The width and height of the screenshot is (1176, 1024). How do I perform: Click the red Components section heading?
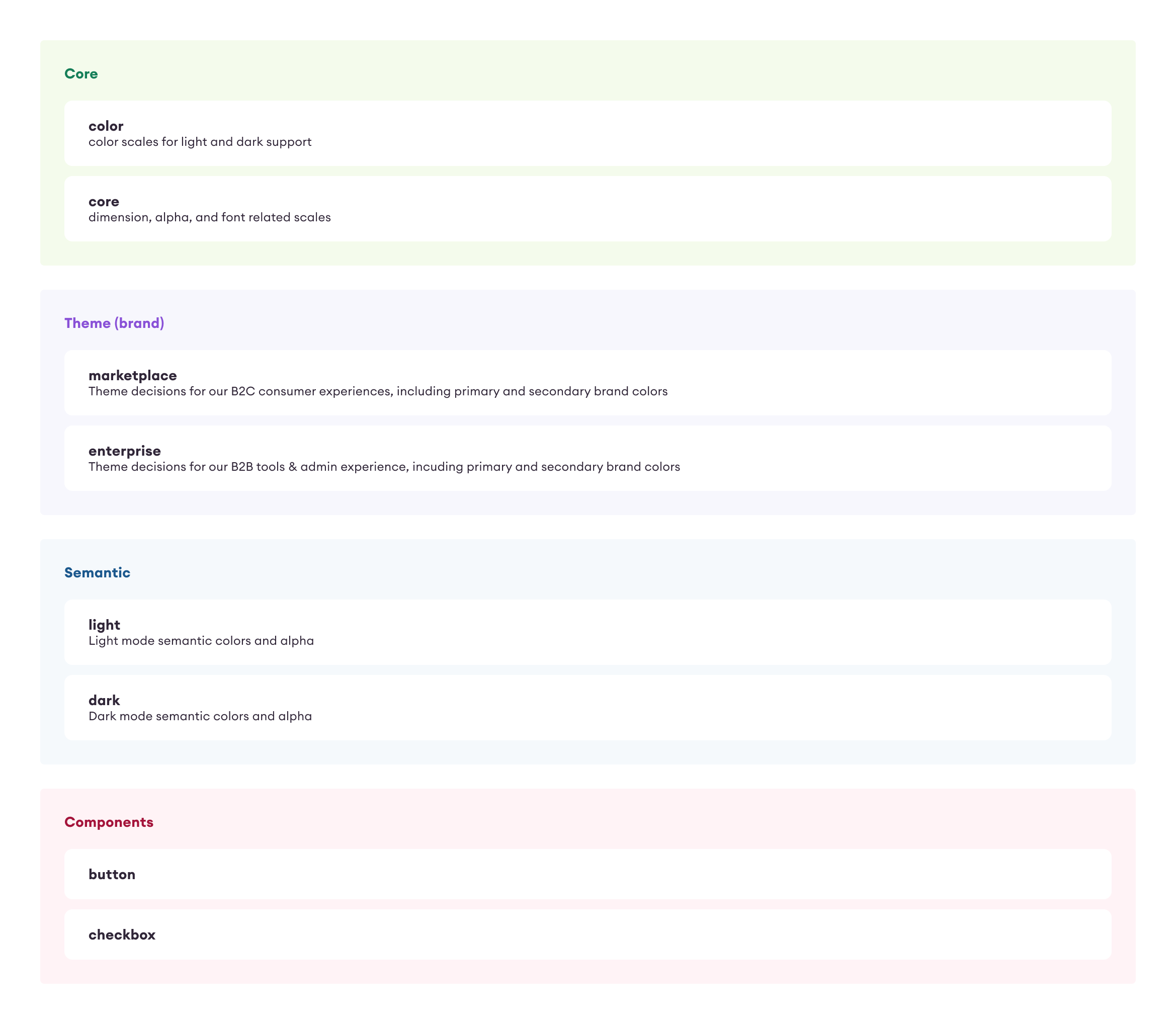coord(109,822)
